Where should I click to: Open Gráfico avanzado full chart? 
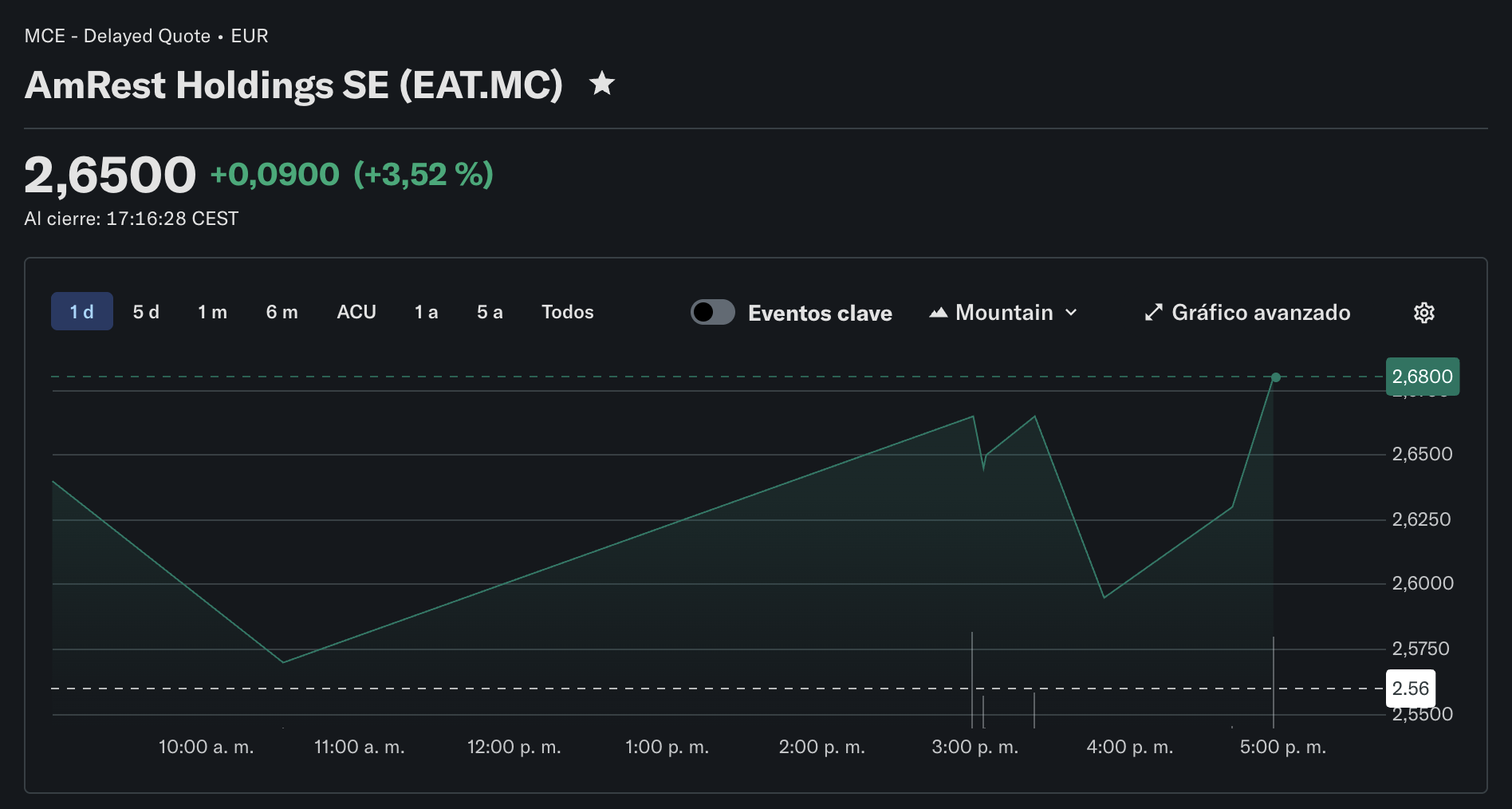1247,313
